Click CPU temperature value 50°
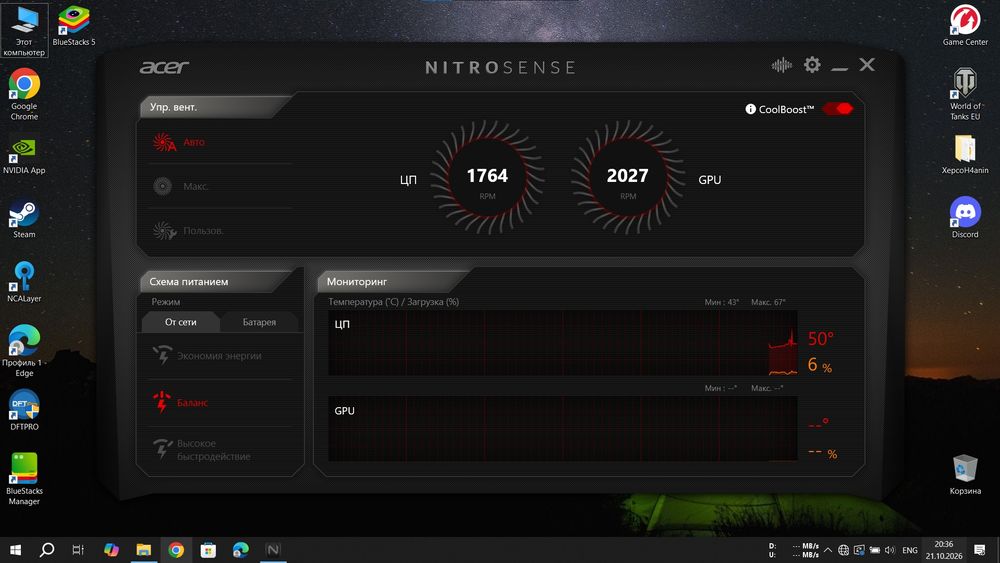 [821, 339]
